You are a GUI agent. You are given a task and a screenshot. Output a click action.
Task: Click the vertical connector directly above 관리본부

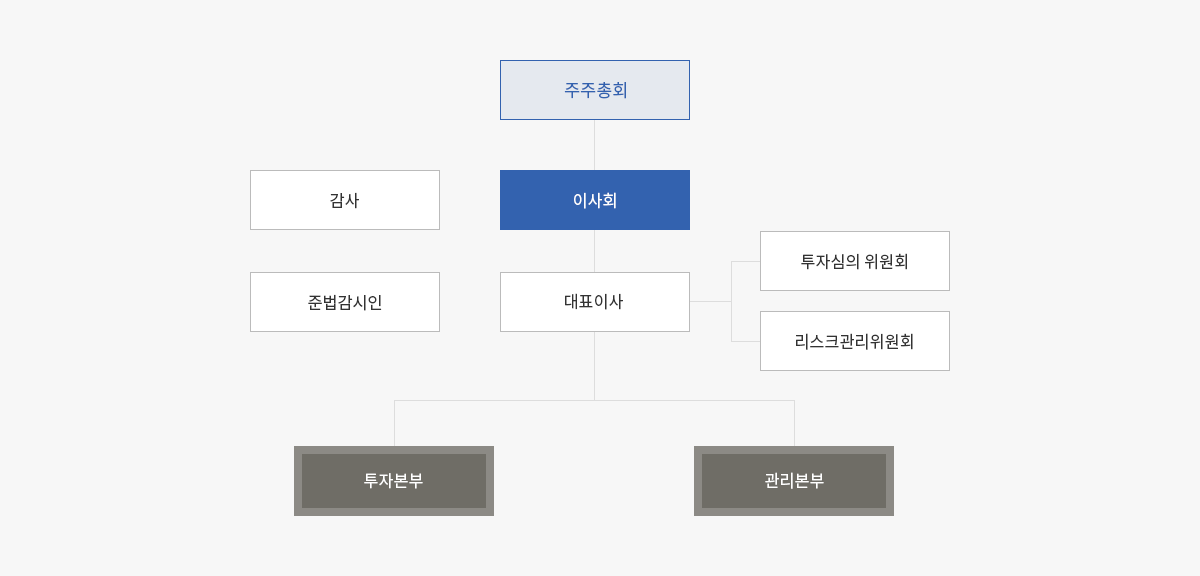[794, 423]
